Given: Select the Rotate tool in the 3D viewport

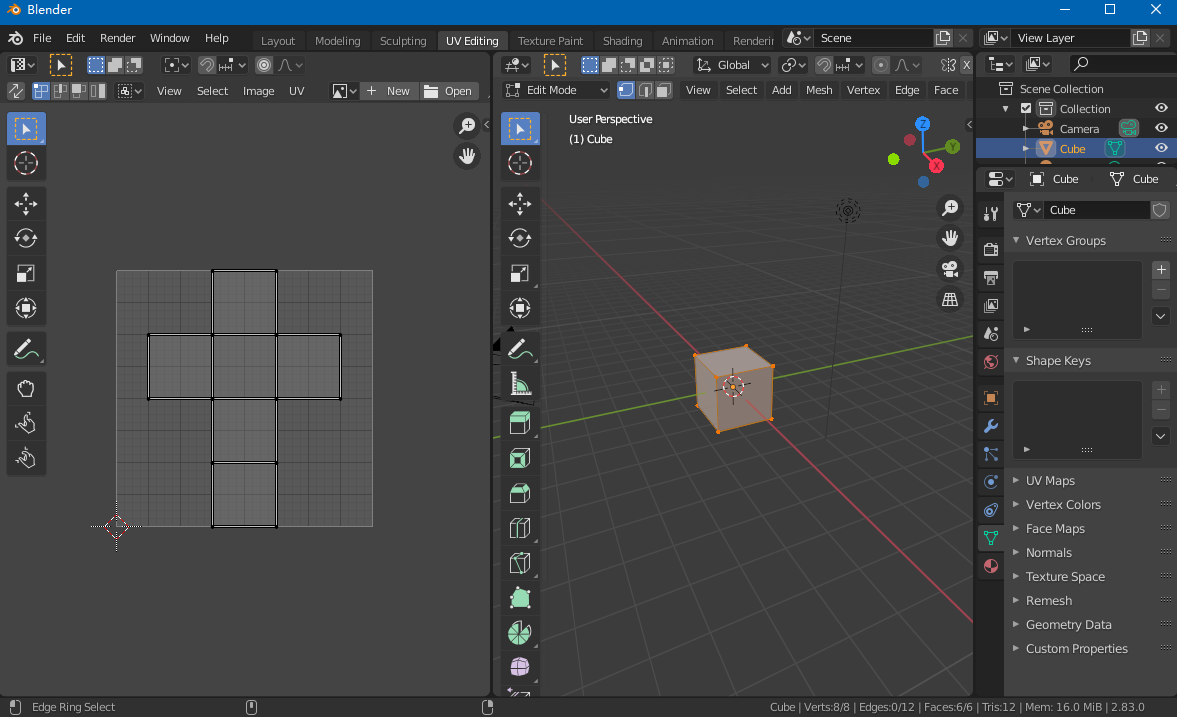Looking at the screenshot, I should pyautogui.click(x=520, y=238).
